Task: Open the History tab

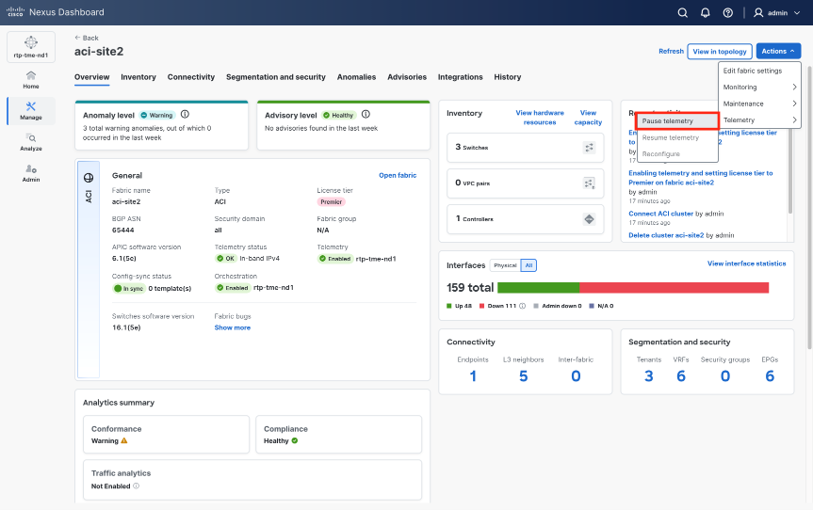Action: pos(507,77)
